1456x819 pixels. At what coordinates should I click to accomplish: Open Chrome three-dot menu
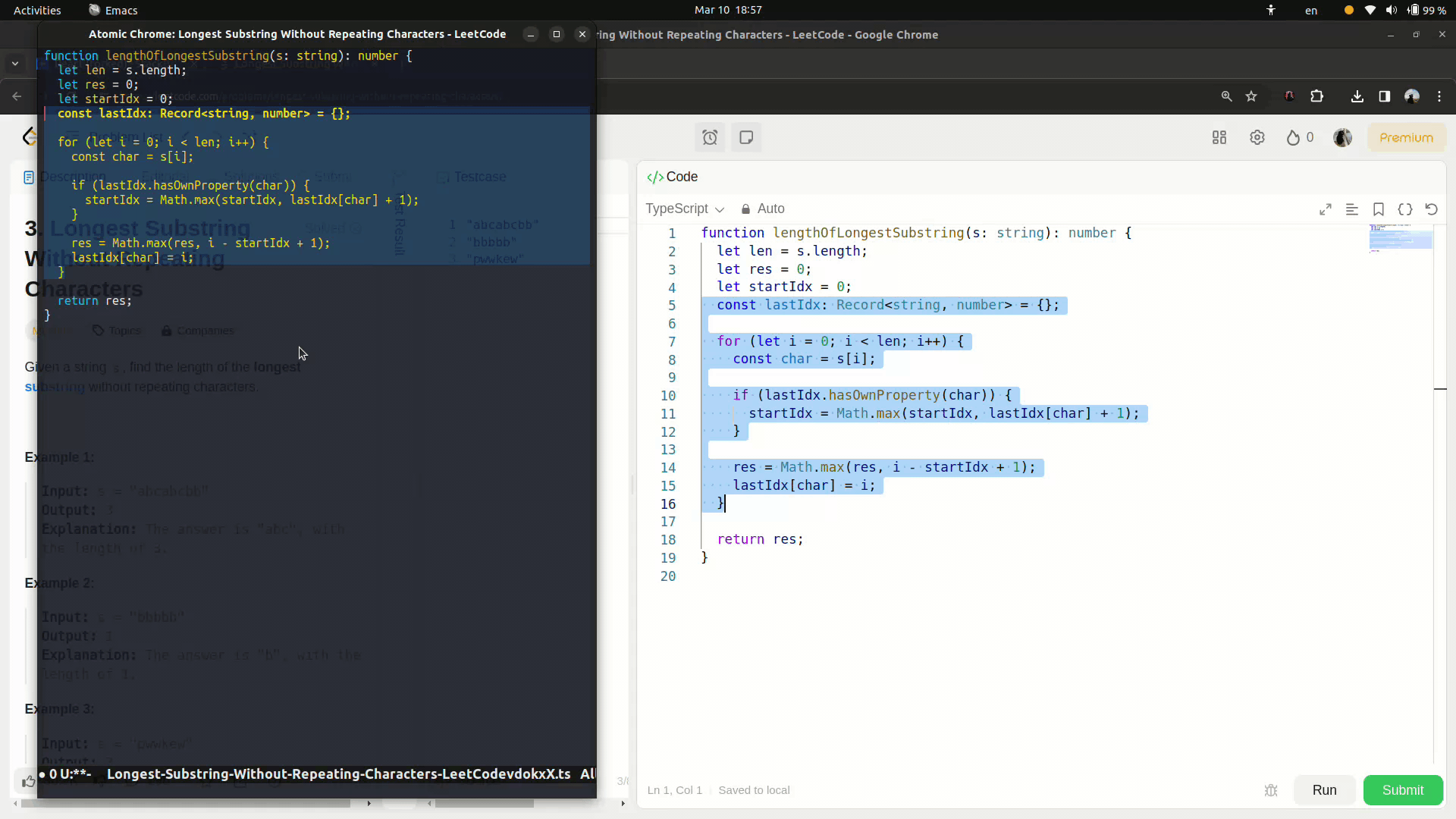click(1439, 96)
